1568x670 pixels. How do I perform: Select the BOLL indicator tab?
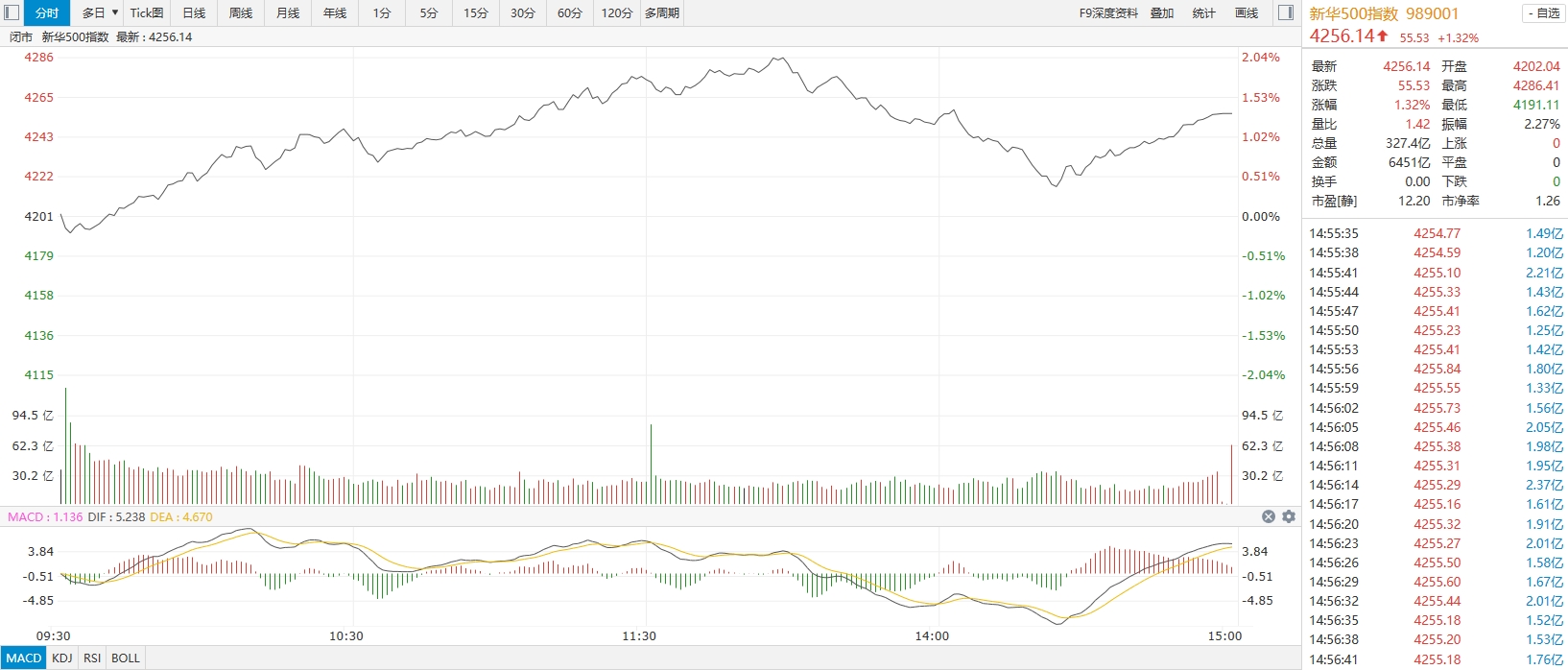coord(126,658)
